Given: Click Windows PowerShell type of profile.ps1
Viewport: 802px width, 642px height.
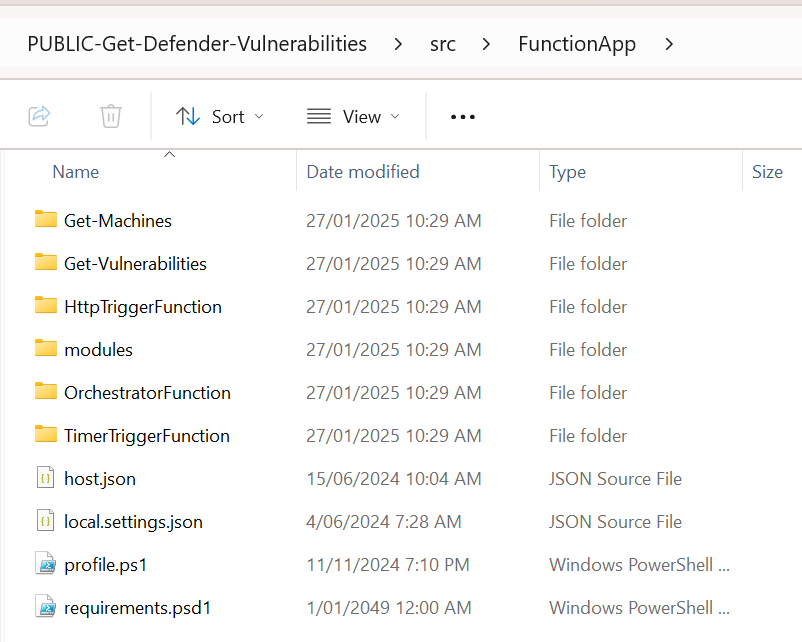Looking at the screenshot, I should (639, 565).
